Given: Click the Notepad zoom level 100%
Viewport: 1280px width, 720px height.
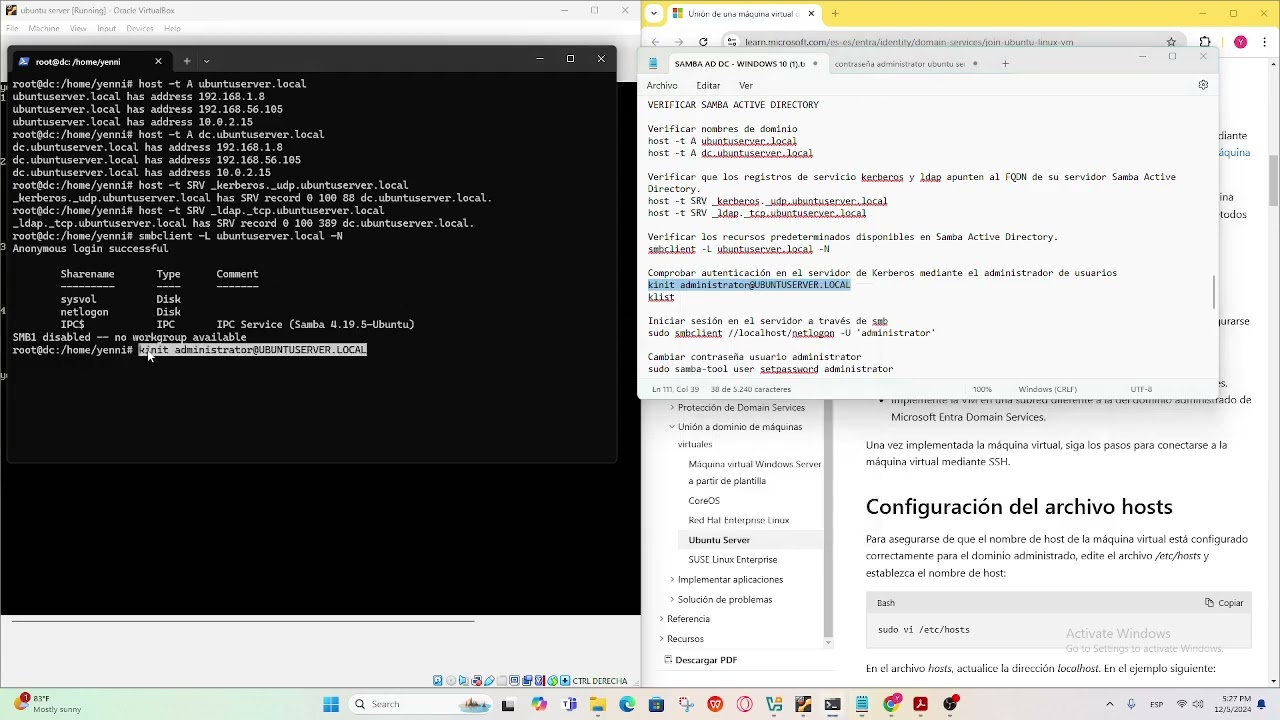Looking at the screenshot, I should tap(982, 389).
